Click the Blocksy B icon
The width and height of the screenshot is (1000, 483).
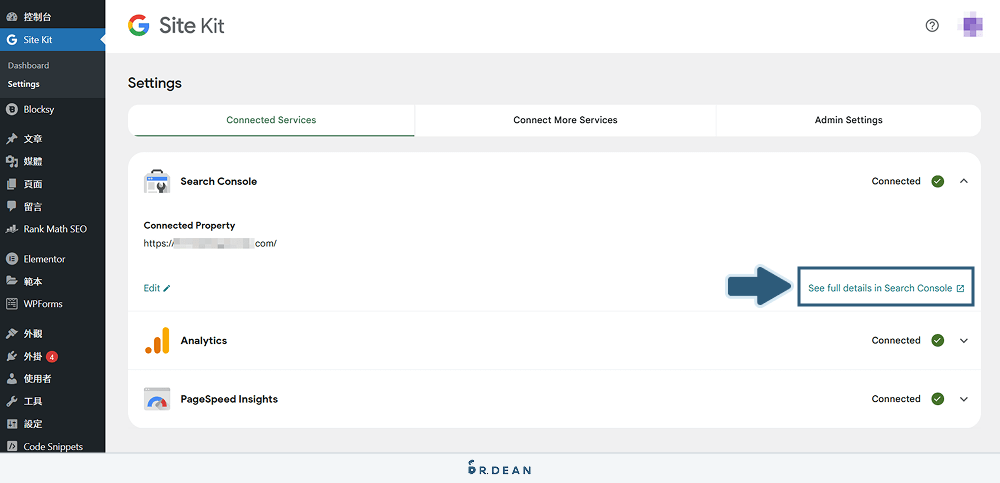pos(11,109)
